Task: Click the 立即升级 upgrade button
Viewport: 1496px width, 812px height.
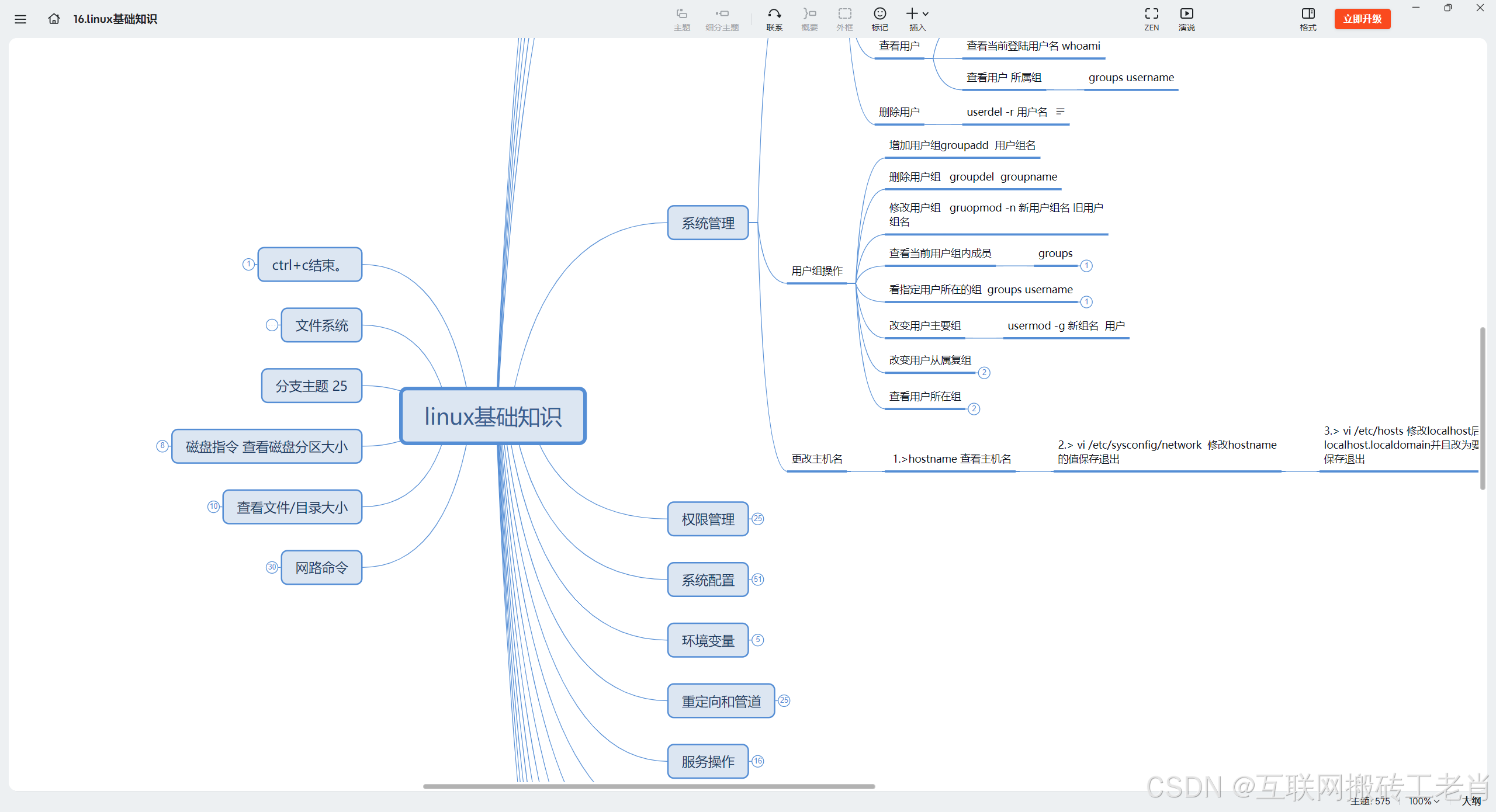Action: (1362, 19)
